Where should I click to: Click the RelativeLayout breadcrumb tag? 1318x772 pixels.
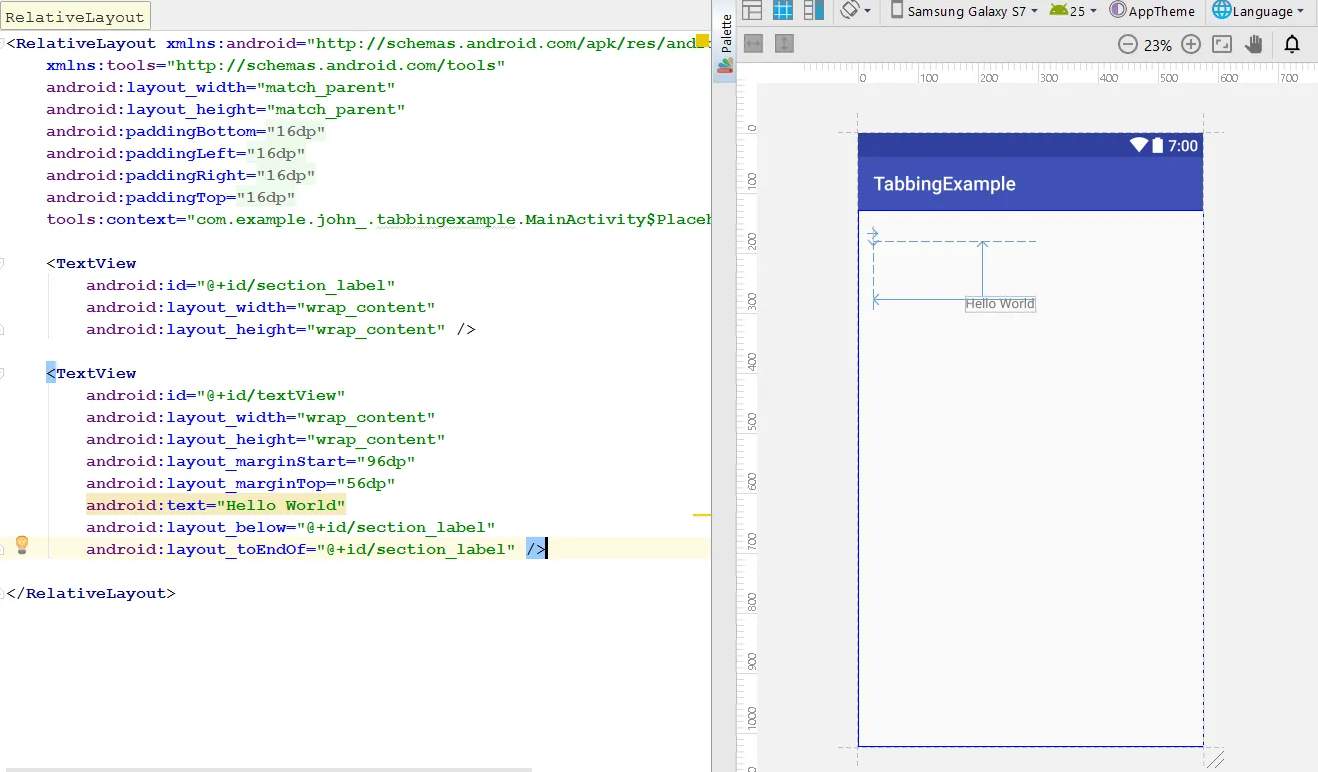(75, 17)
